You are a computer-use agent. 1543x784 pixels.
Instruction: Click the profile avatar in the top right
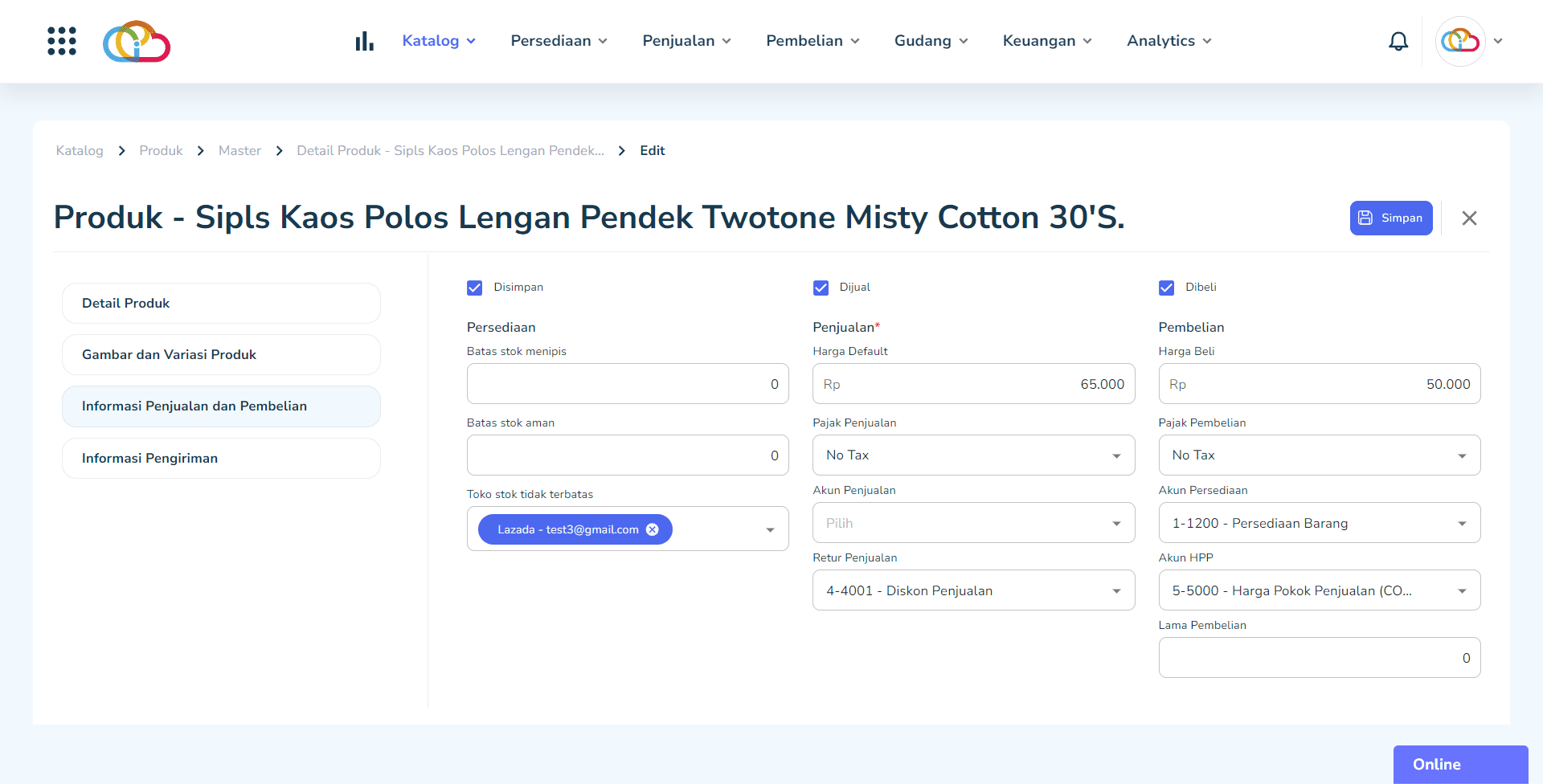1462,41
